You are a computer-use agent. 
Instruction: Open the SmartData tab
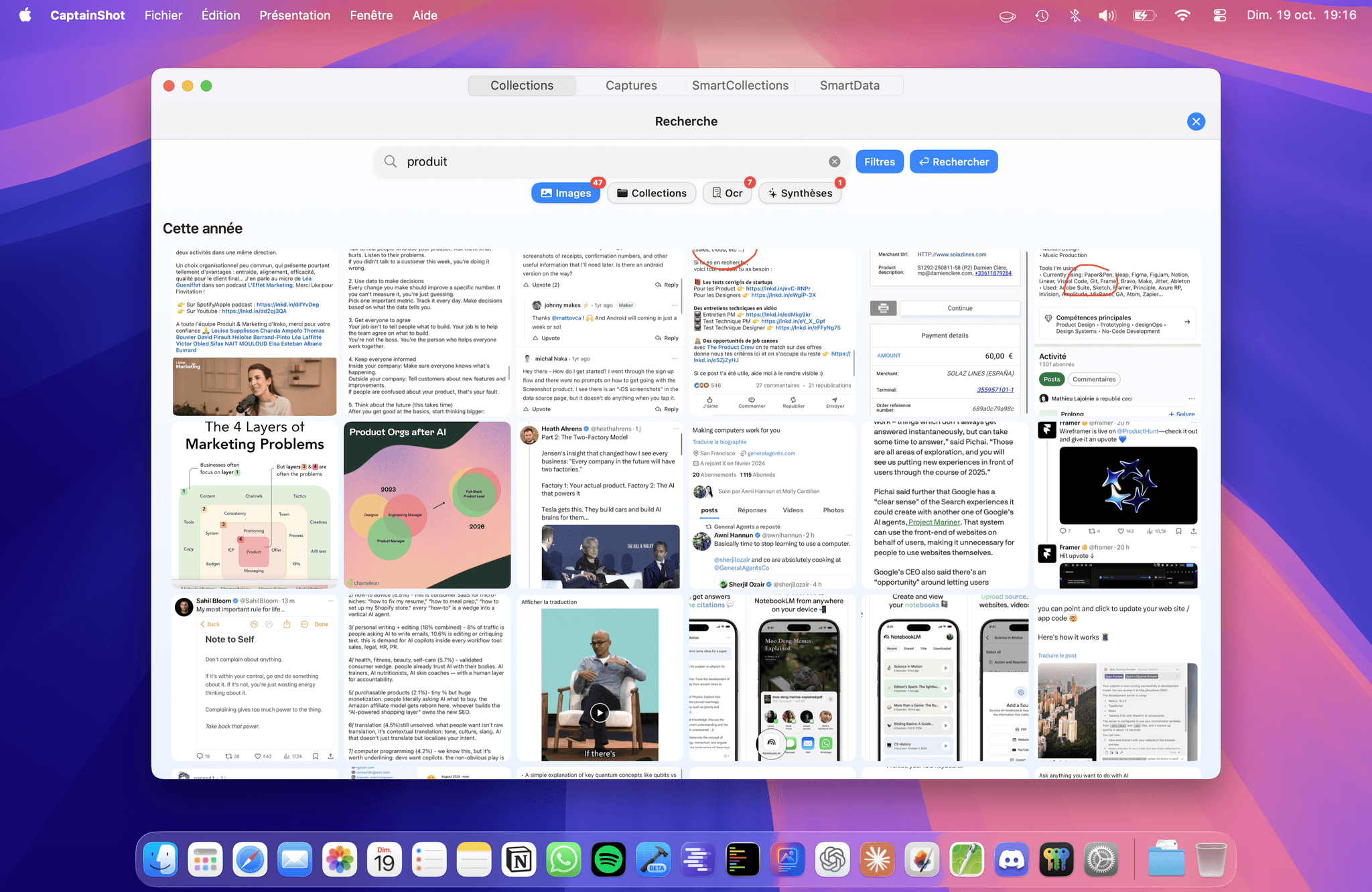click(849, 86)
